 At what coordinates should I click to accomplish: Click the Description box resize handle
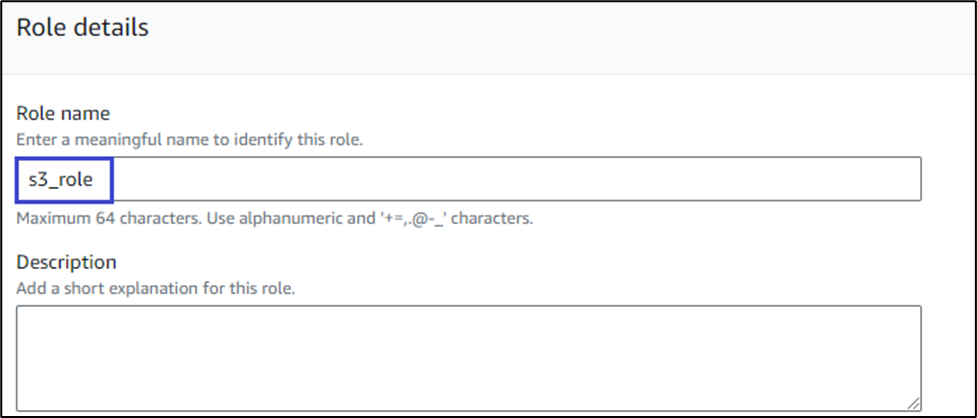[x=914, y=401]
